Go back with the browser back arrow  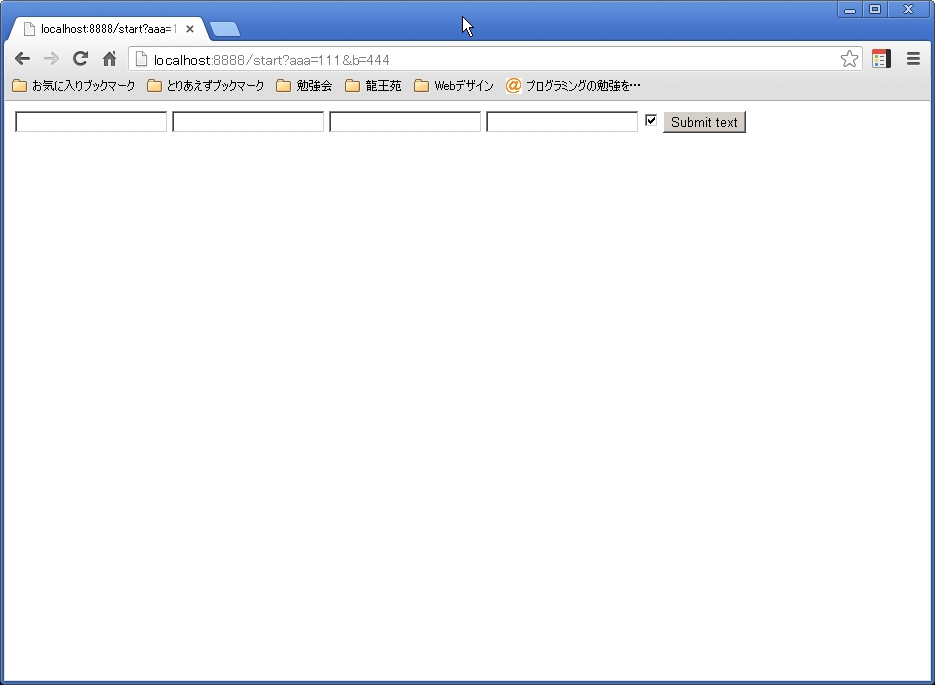click(x=23, y=58)
